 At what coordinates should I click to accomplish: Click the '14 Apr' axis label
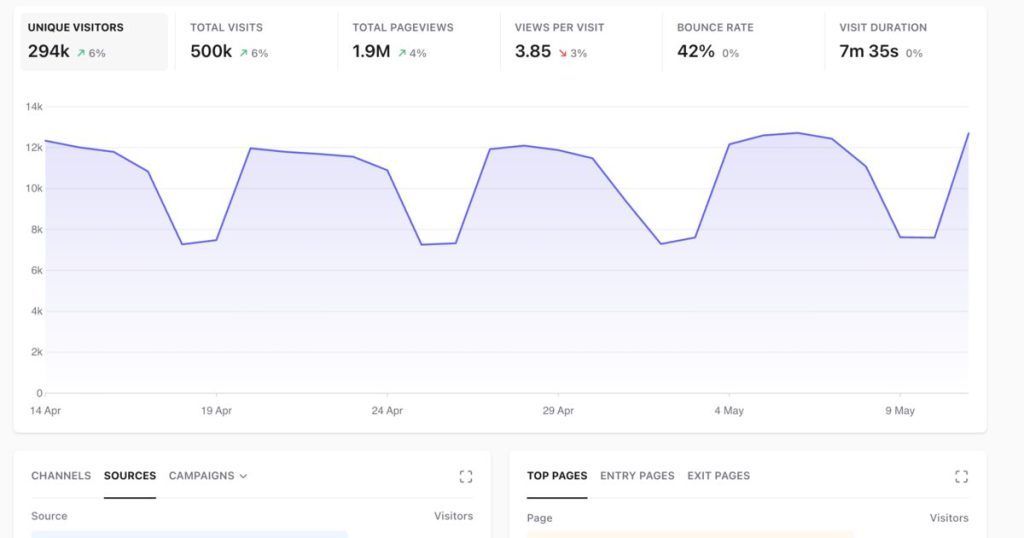pyautogui.click(x=45, y=411)
